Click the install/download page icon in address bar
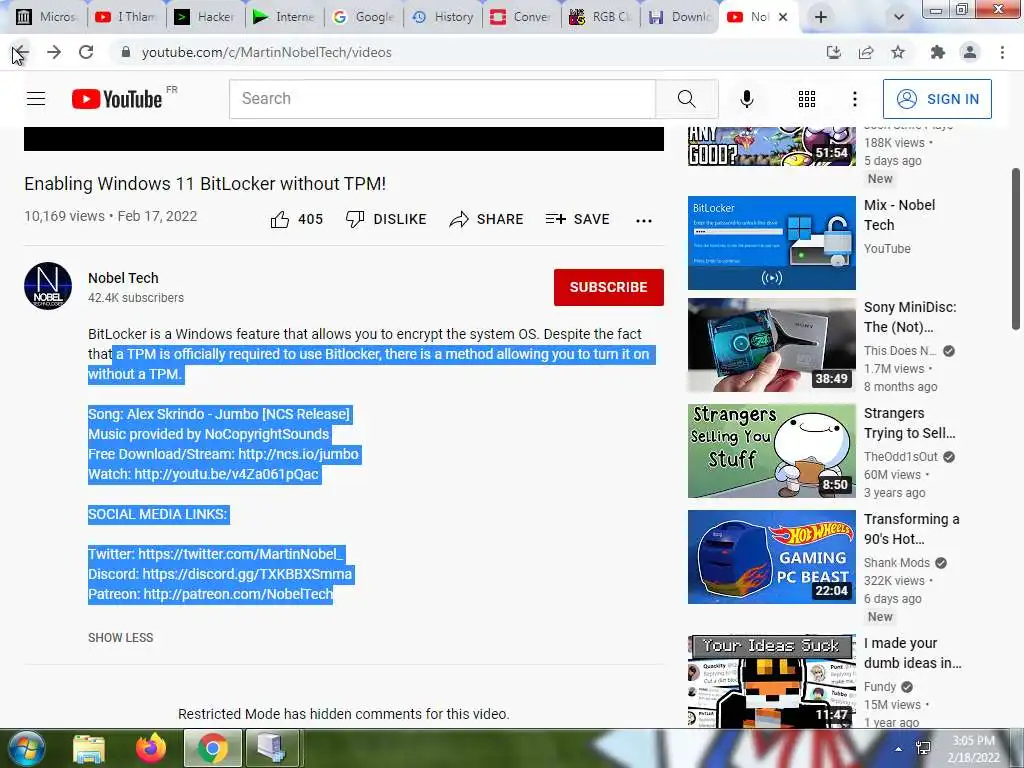The height and width of the screenshot is (768, 1024). 834,52
